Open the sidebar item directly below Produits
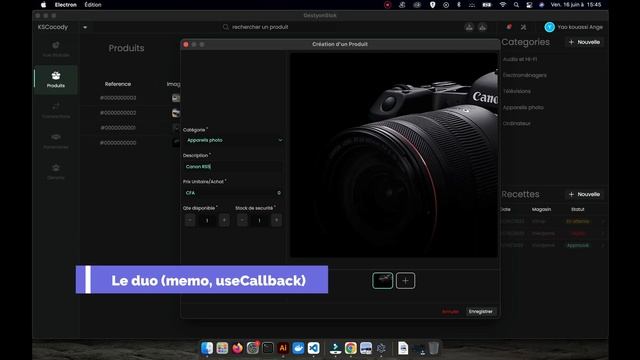Screen dimensions: 640x360 (x=56, y=111)
